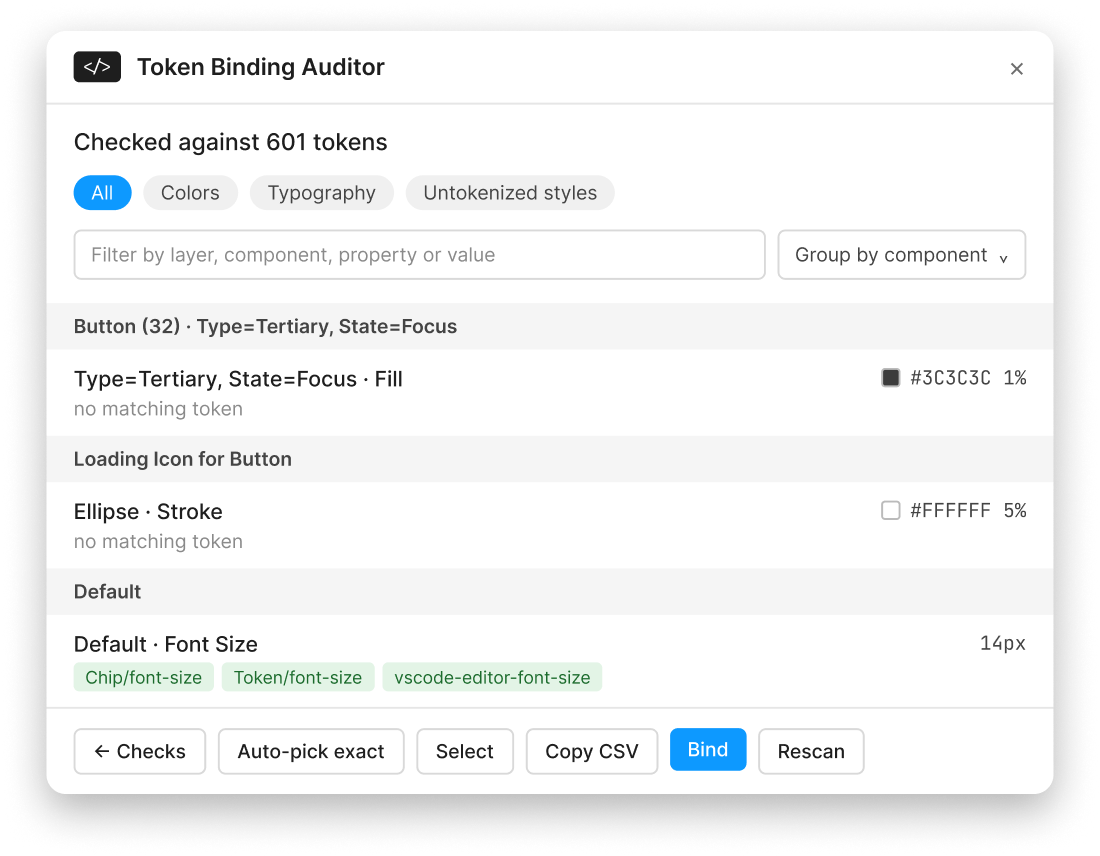Select the Type=Tertiary, State=Focus Fill row
1100x856 pixels.
(x=550, y=393)
